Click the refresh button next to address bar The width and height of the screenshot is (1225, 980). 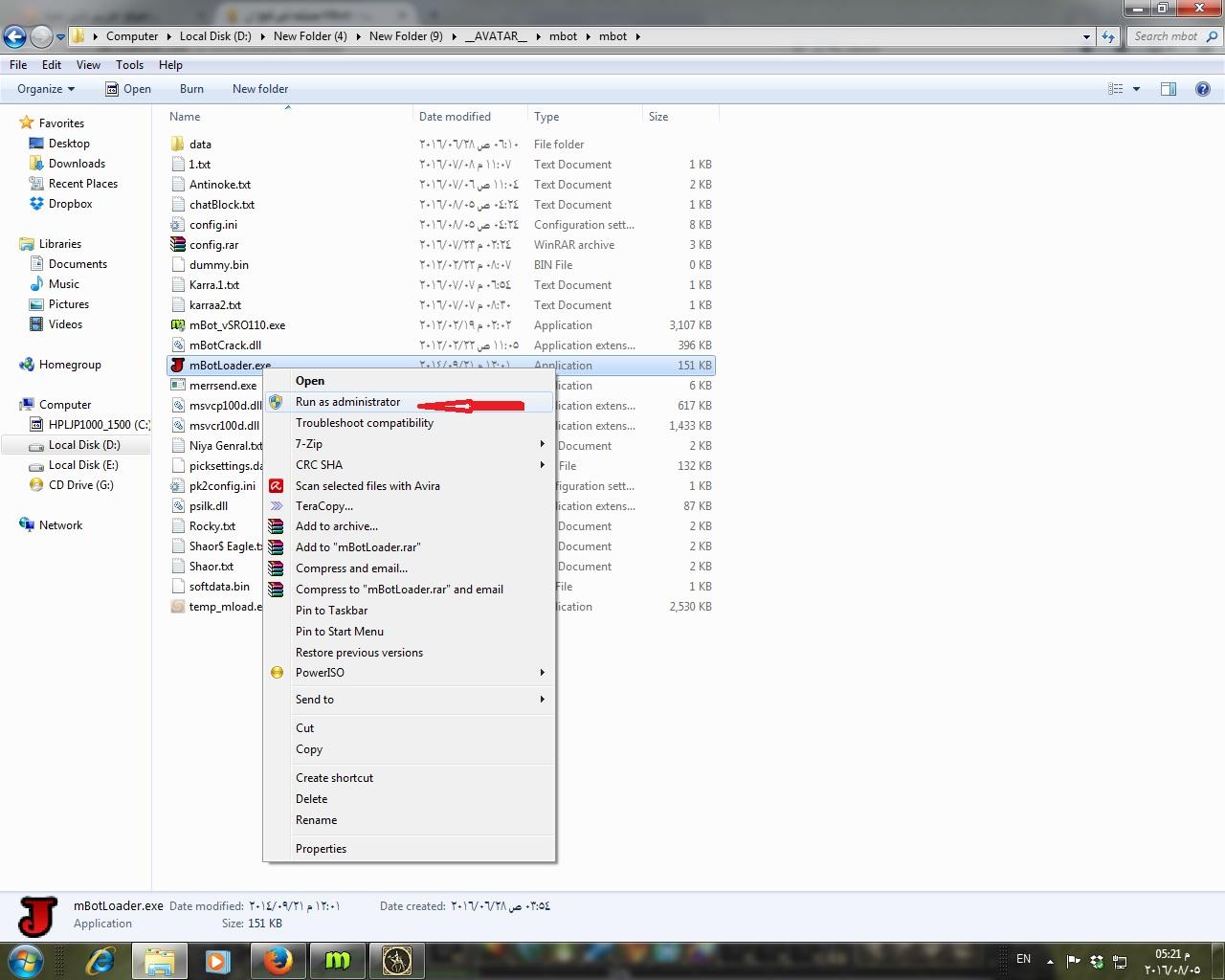1108,36
